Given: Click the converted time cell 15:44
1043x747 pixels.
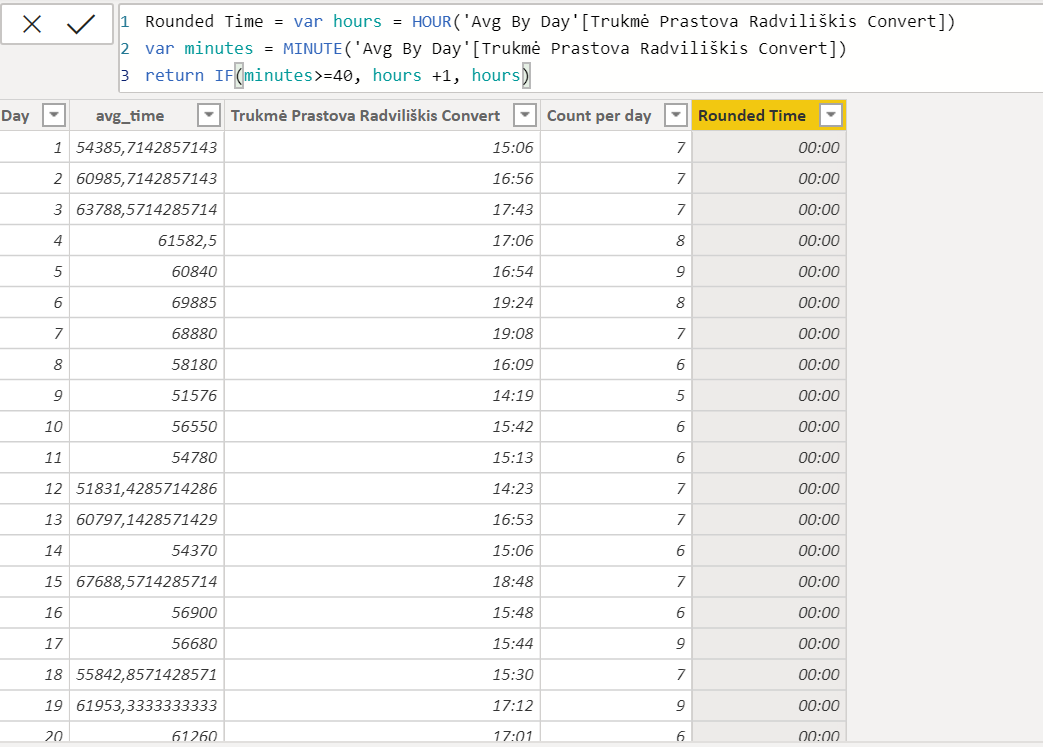Looking at the screenshot, I should pyautogui.click(x=382, y=643).
